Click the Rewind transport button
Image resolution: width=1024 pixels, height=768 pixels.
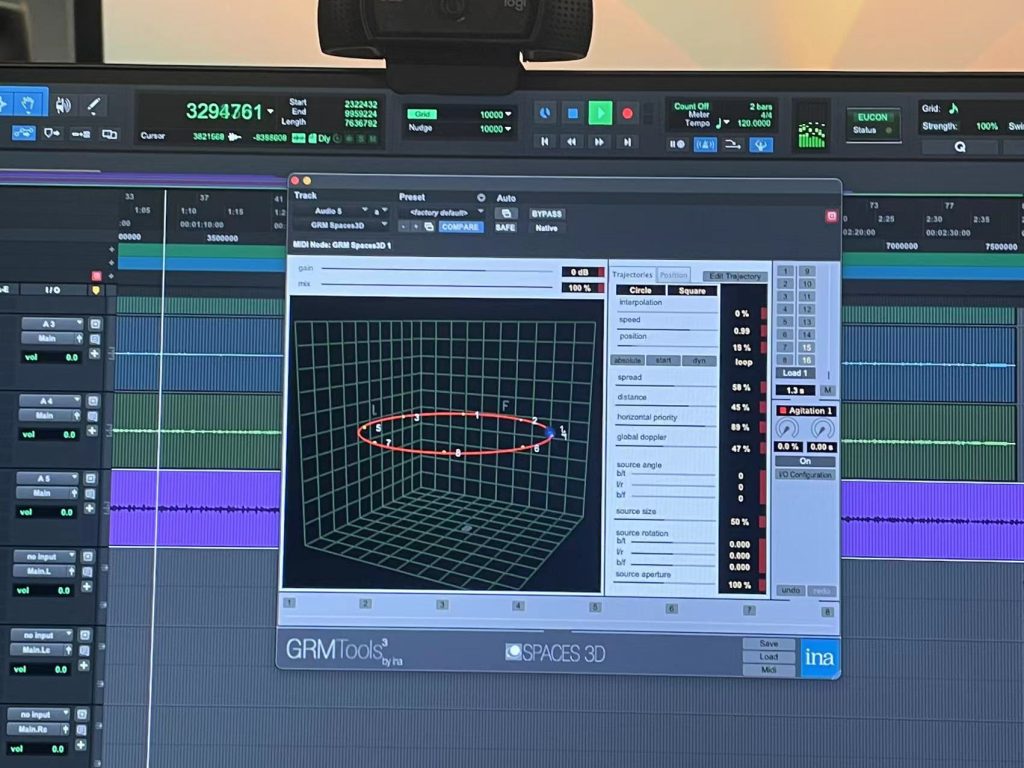[572, 142]
